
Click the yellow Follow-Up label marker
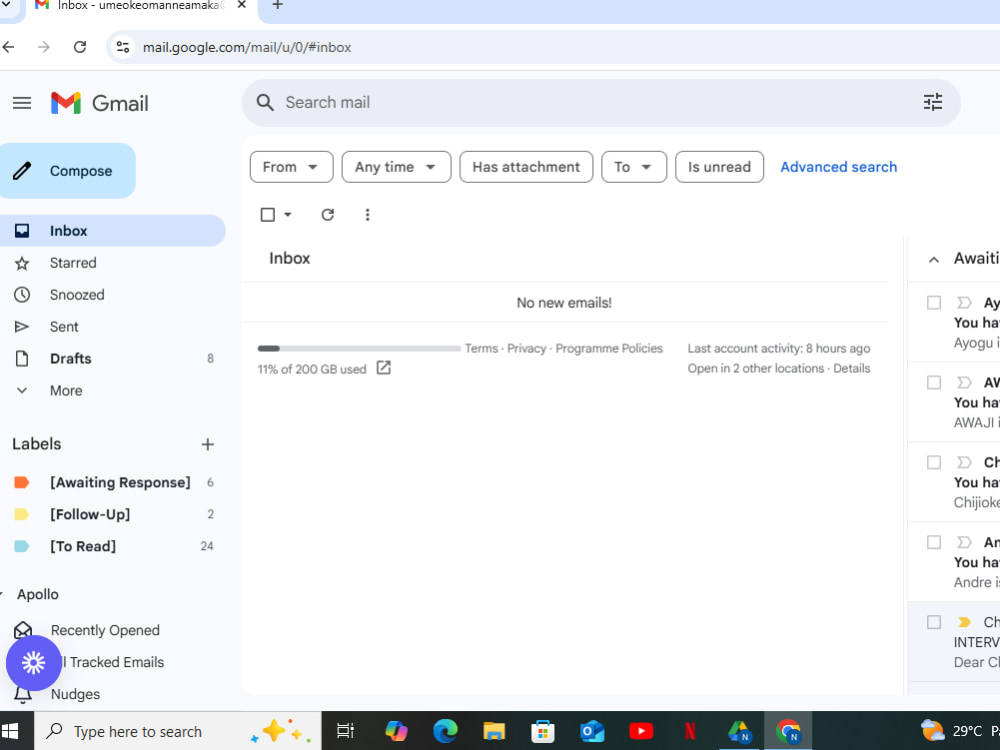[x=22, y=514]
